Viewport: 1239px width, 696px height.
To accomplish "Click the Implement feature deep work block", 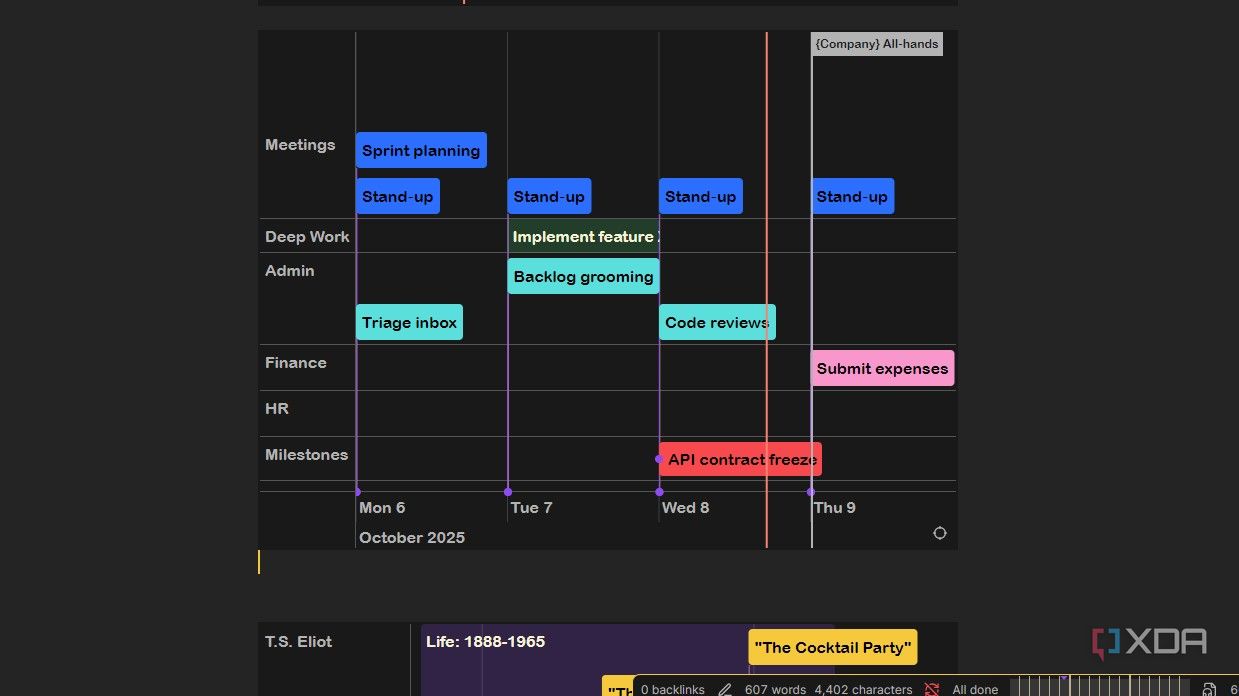I will tap(584, 236).
